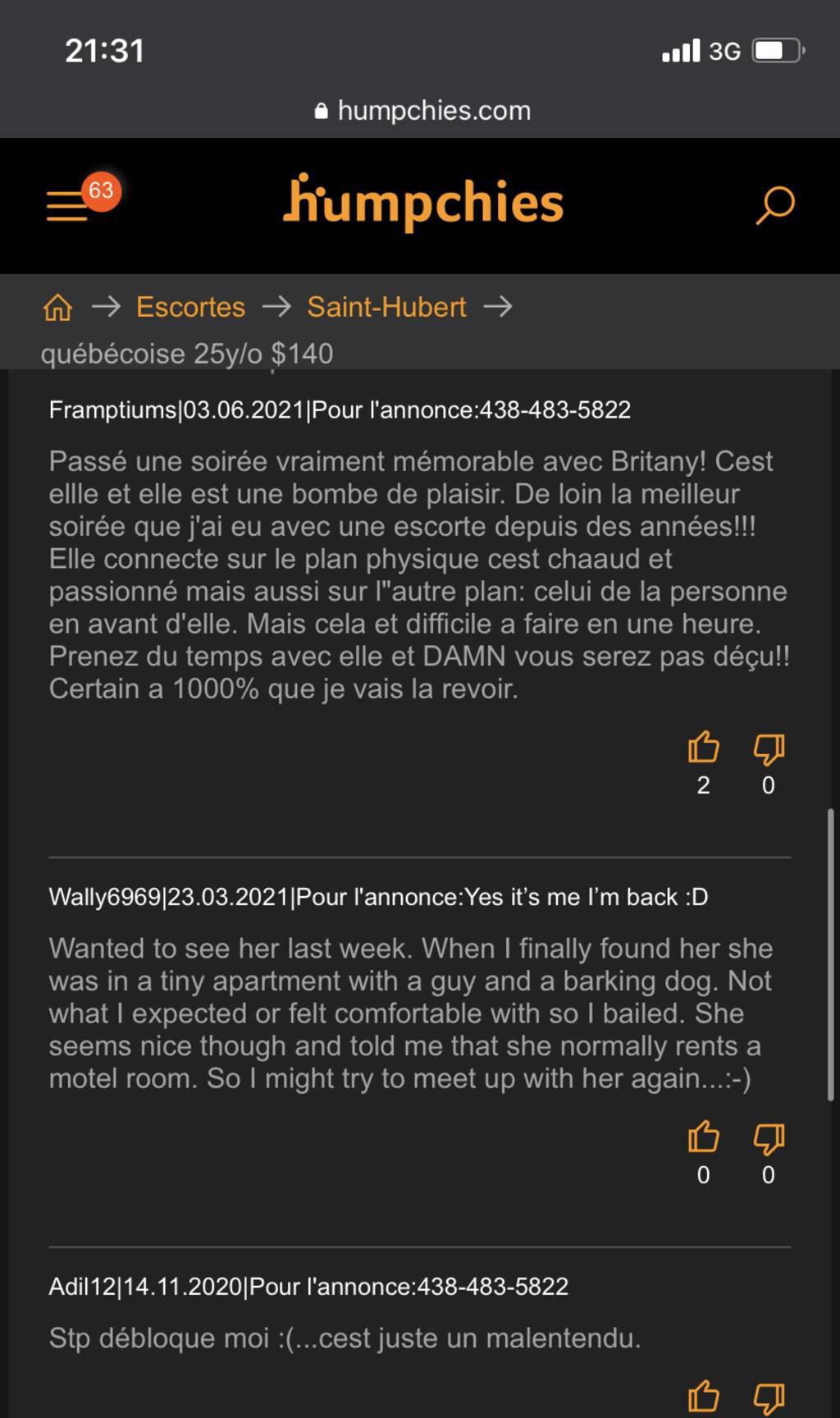
Task: Tap the 21:31 clock in status bar
Action: point(105,51)
